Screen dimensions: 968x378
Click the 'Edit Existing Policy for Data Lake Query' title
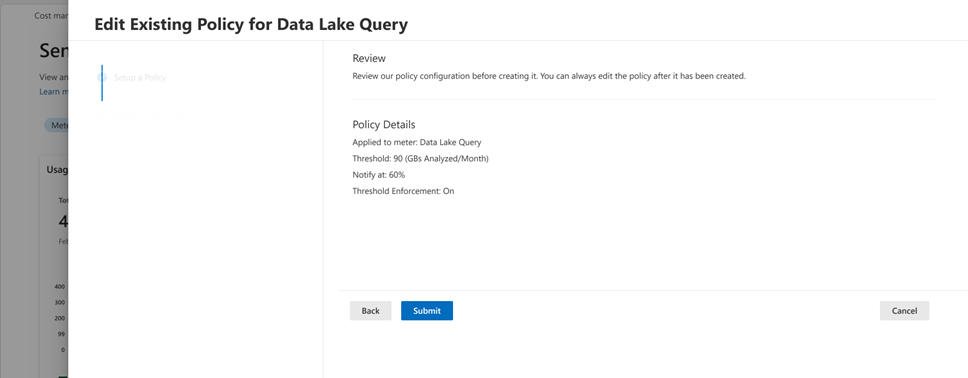click(x=251, y=24)
